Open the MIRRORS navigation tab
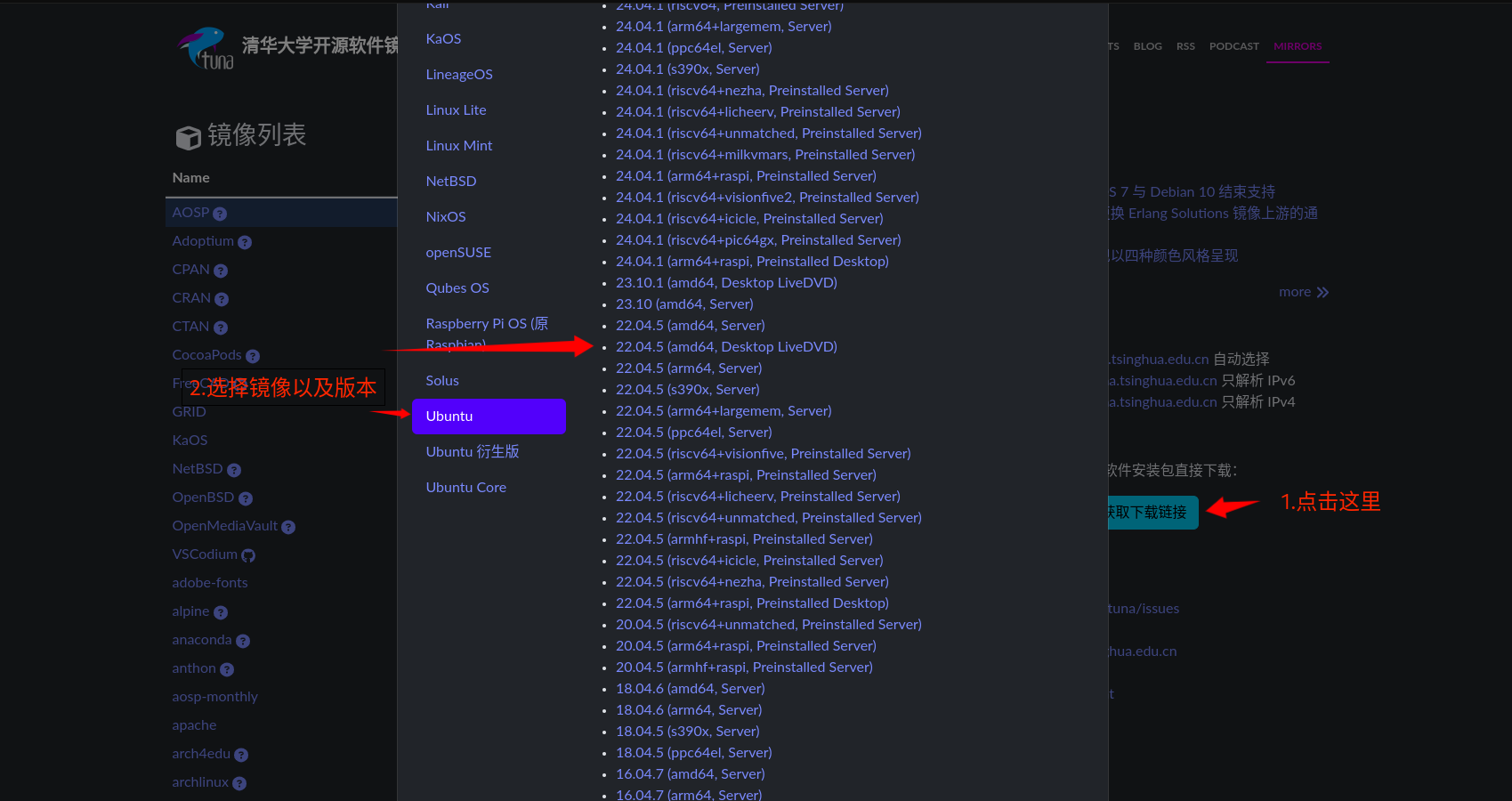This screenshot has height=801, width=1512. tap(1298, 46)
